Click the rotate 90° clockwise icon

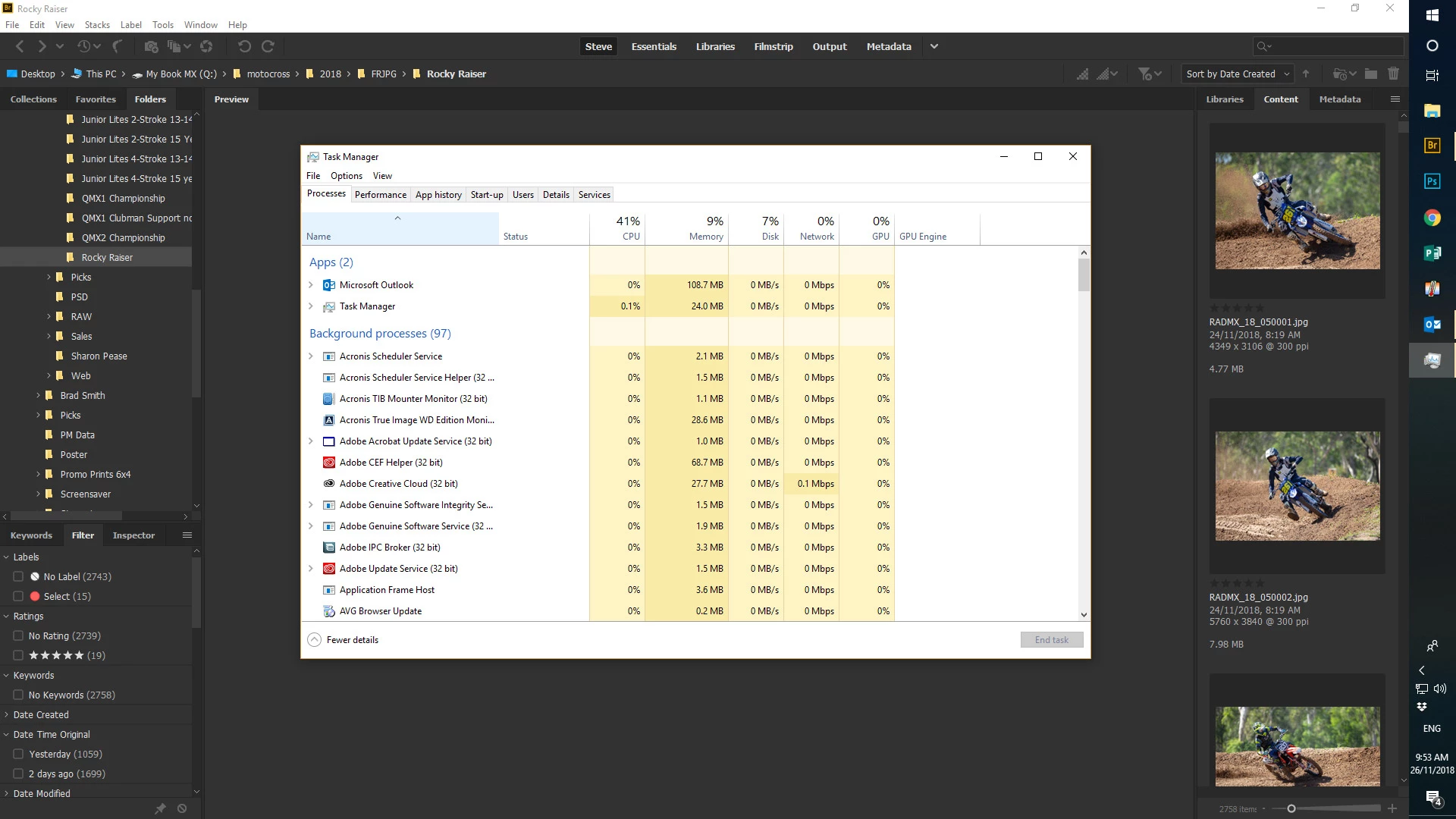pyautogui.click(x=268, y=46)
